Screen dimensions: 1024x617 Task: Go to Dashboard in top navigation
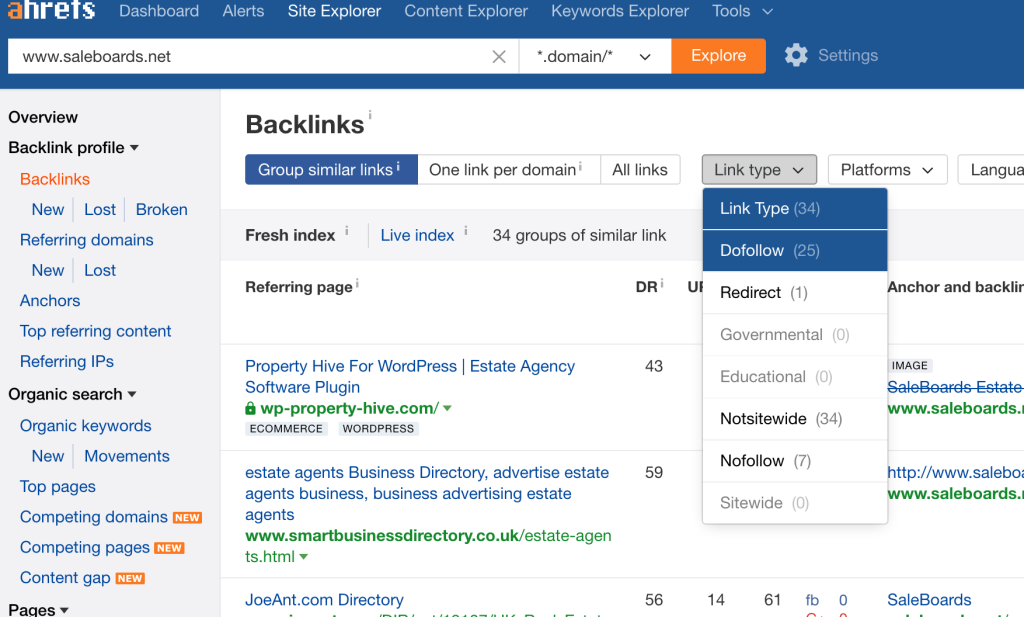(x=159, y=11)
